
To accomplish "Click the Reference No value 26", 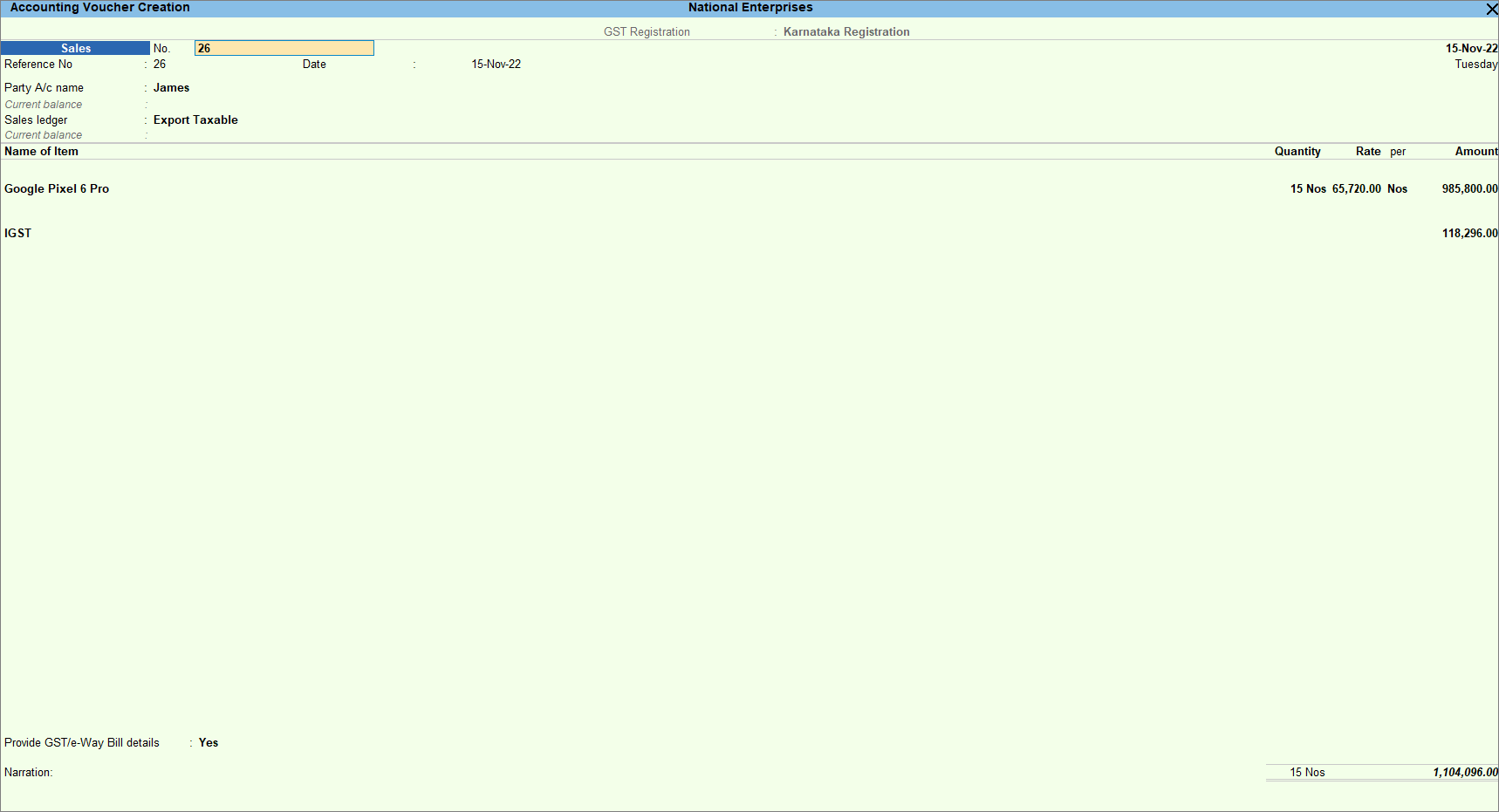I will point(160,65).
